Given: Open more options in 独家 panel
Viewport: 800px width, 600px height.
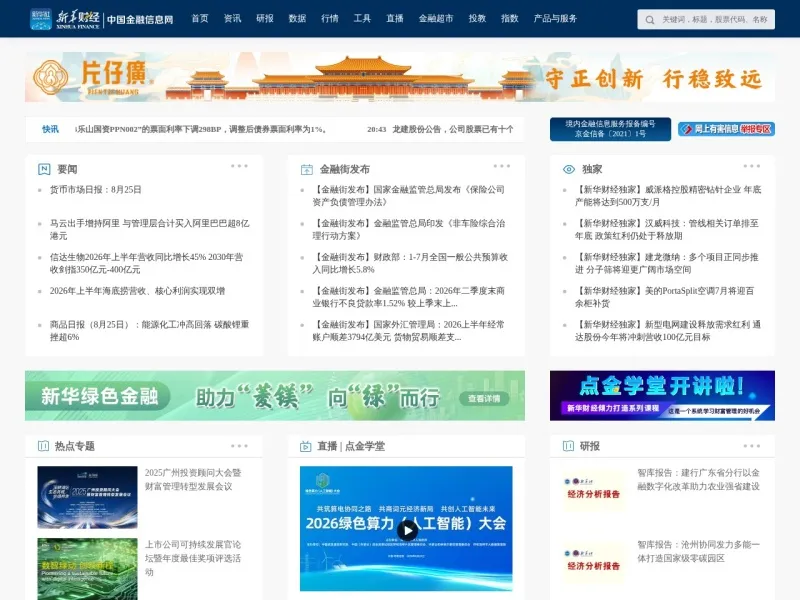Looking at the screenshot, I should tap(752, 166).
